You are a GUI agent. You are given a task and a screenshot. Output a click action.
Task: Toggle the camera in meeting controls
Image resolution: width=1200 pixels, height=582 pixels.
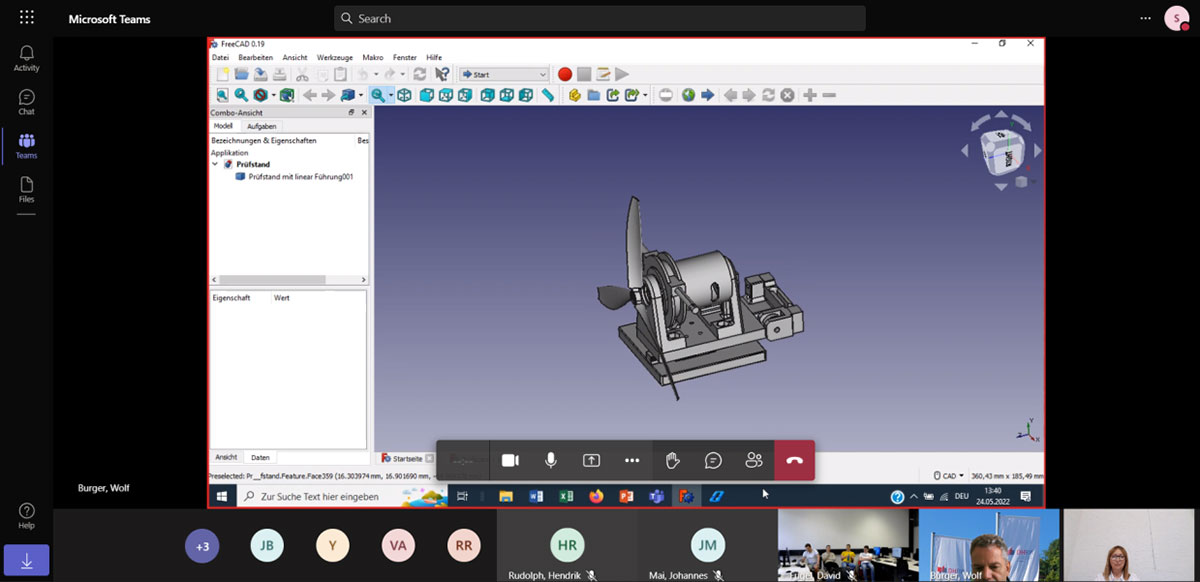coord(510,460)
